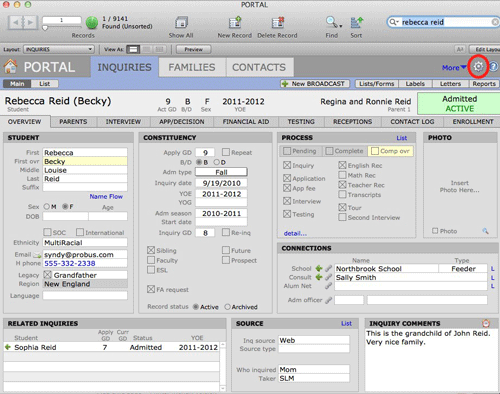Click the photo magnifier icon

click(x=485, y=231)
